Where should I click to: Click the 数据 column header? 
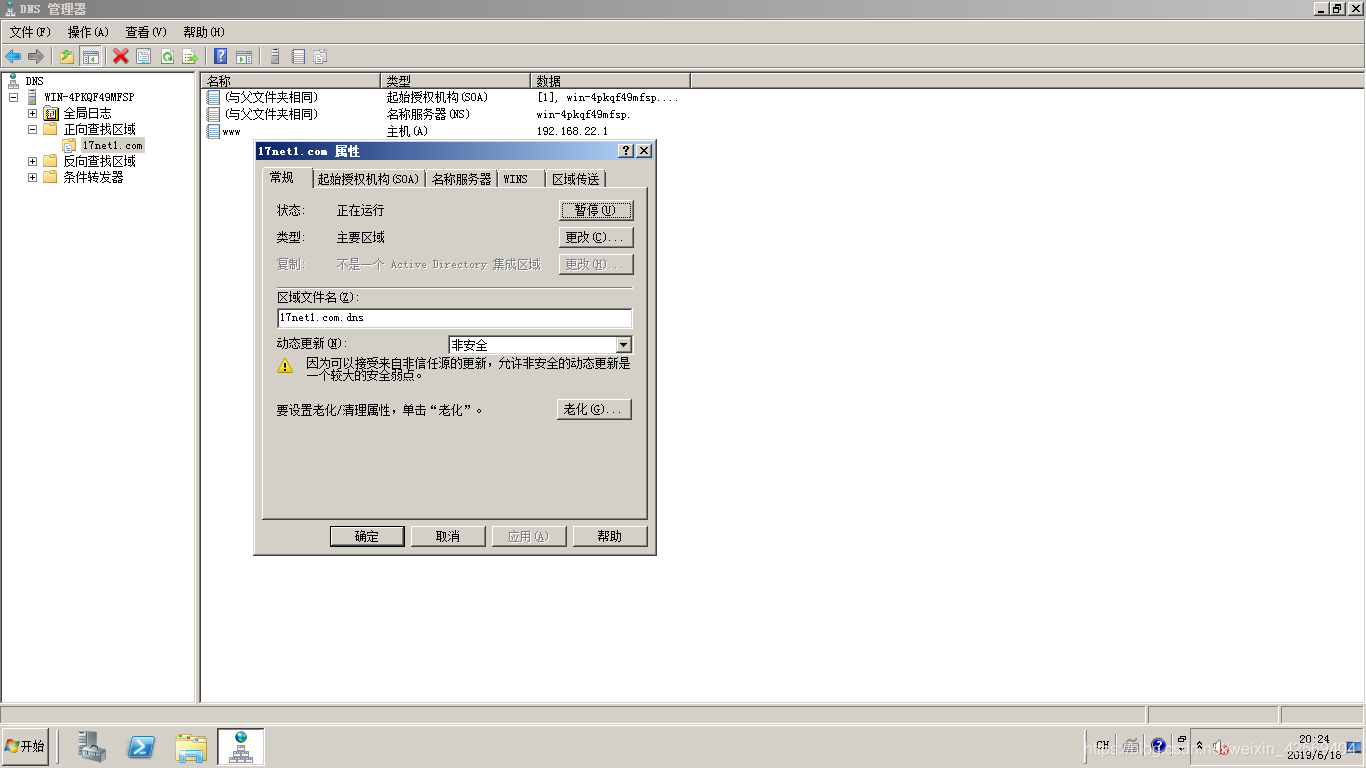[x=610, y=81]
